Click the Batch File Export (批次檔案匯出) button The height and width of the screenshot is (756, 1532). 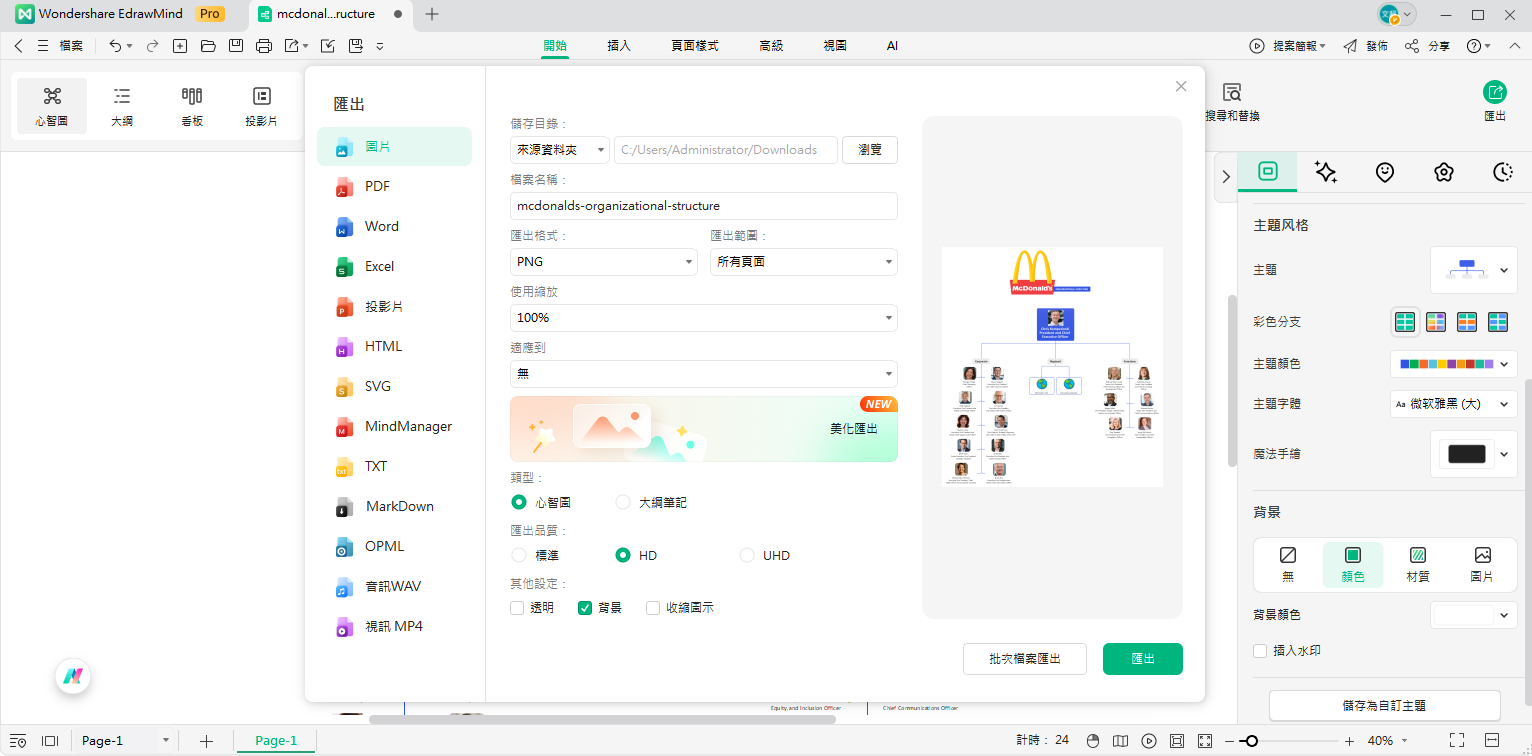click(1024, 659)
